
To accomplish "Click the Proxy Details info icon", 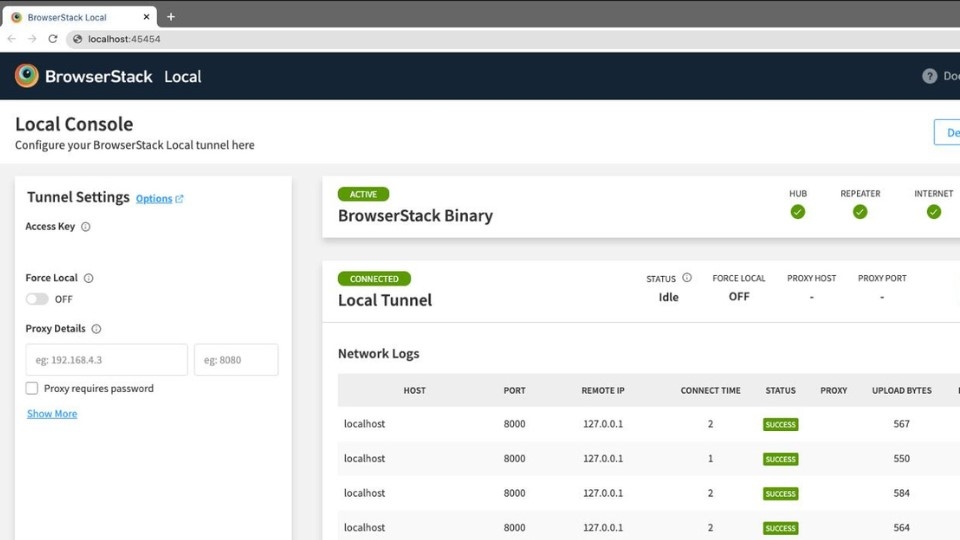I will (96, 329).
